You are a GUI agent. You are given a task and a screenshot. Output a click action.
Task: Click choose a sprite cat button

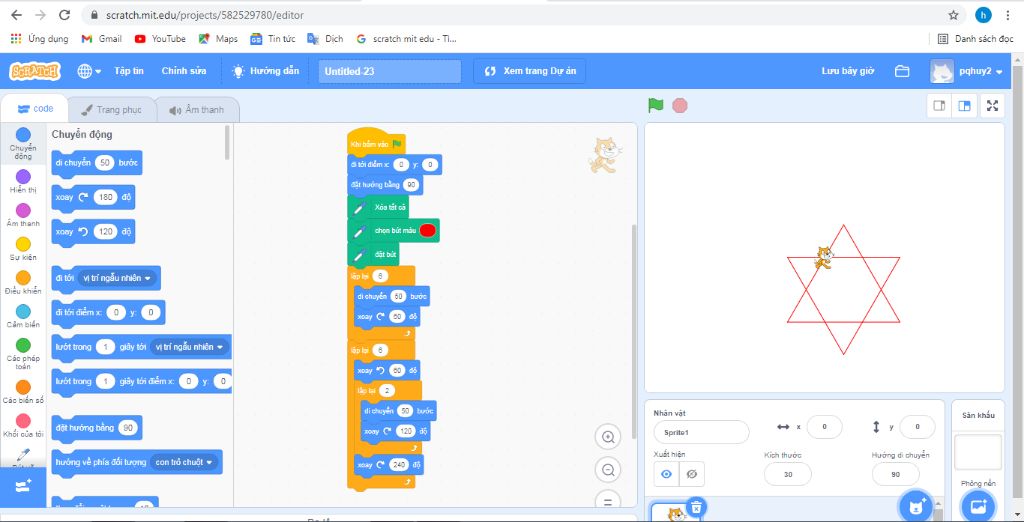point(914,505)
